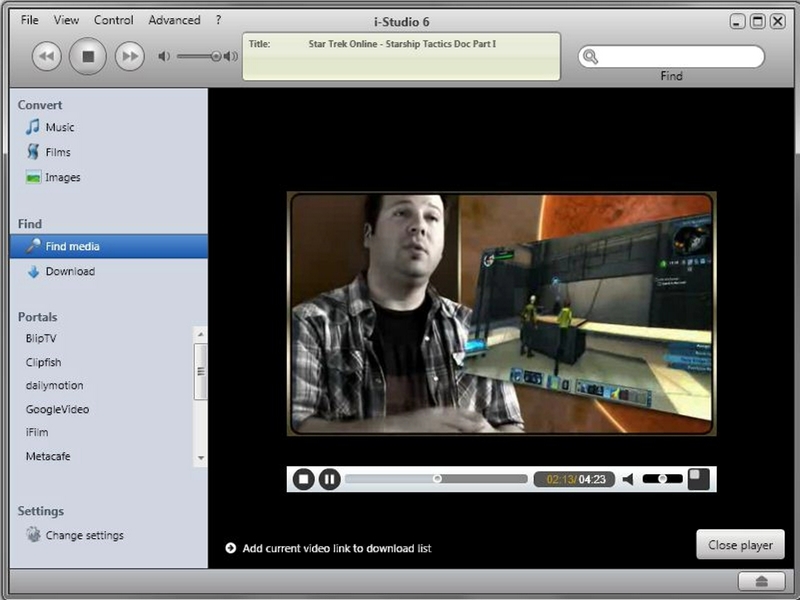The image size is (800, 600).
Task: Open the File menu
Action: pos(30,20)
